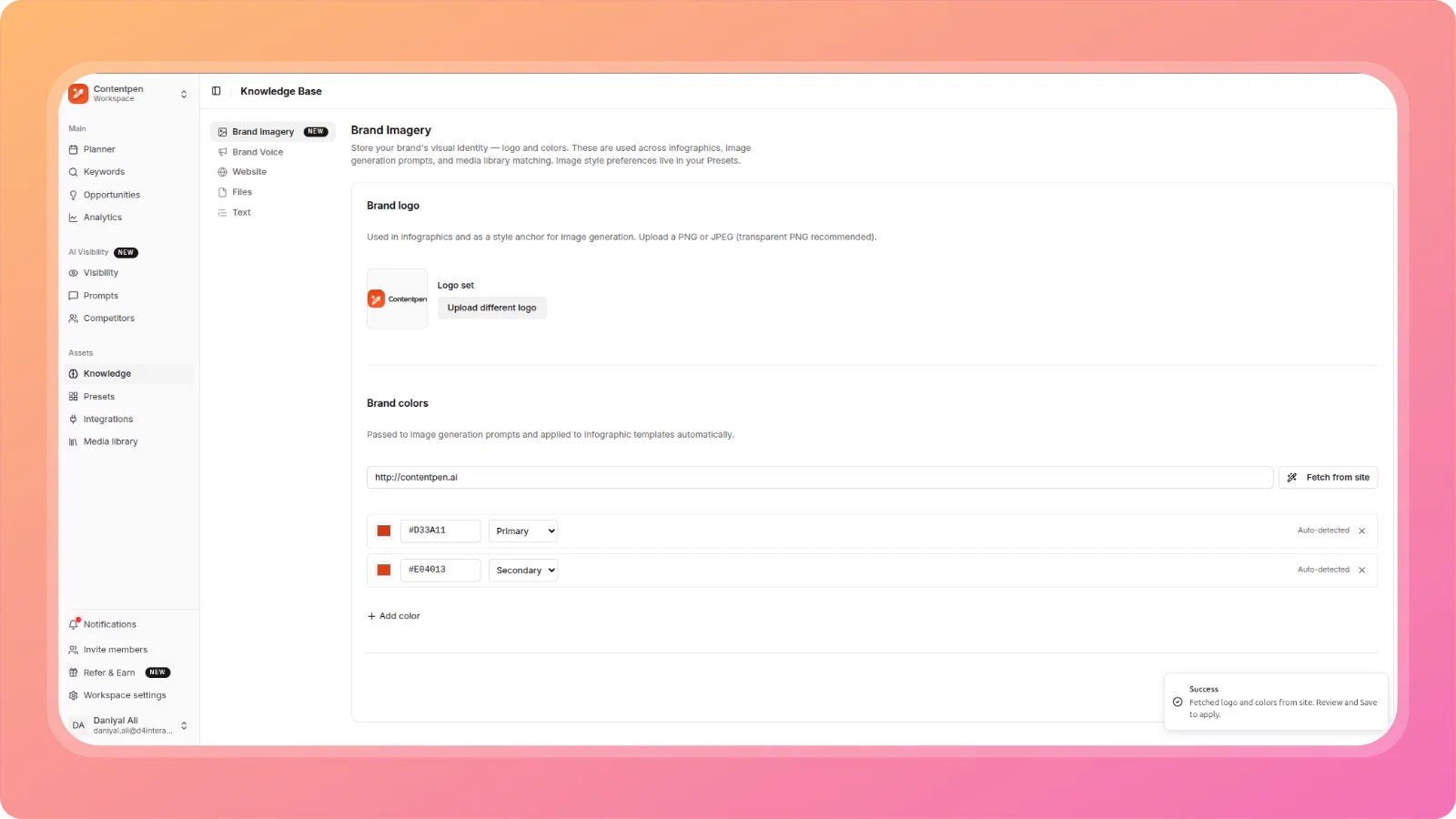The height and width of the screenshot is (819, 1456).
Task: Click the Visibility eye icon
Action: point(74,273)
